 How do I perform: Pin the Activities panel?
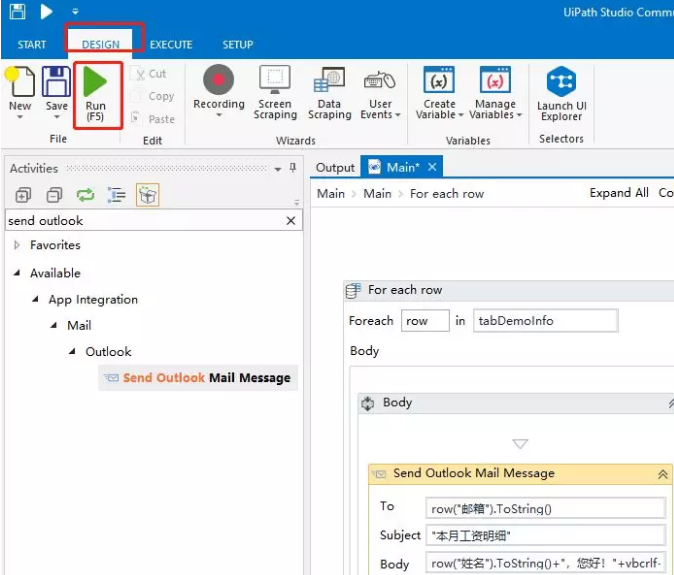tap(293, 168)
